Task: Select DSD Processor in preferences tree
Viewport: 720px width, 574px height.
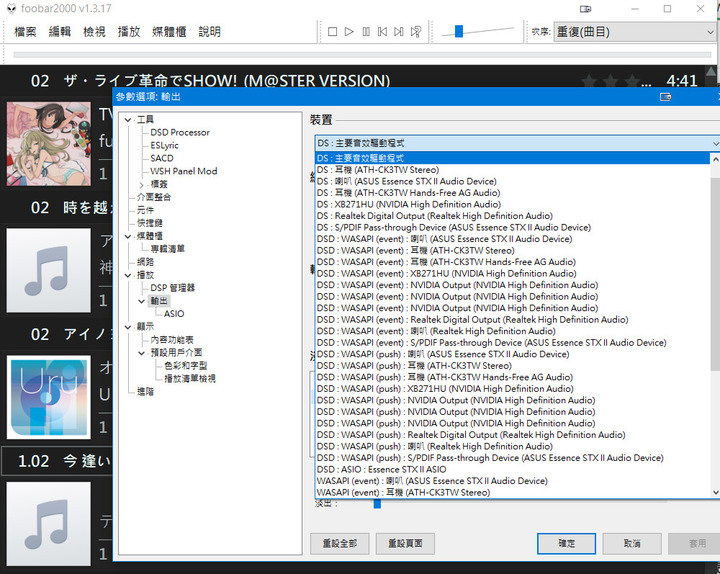Action: (x=180, y=132)
